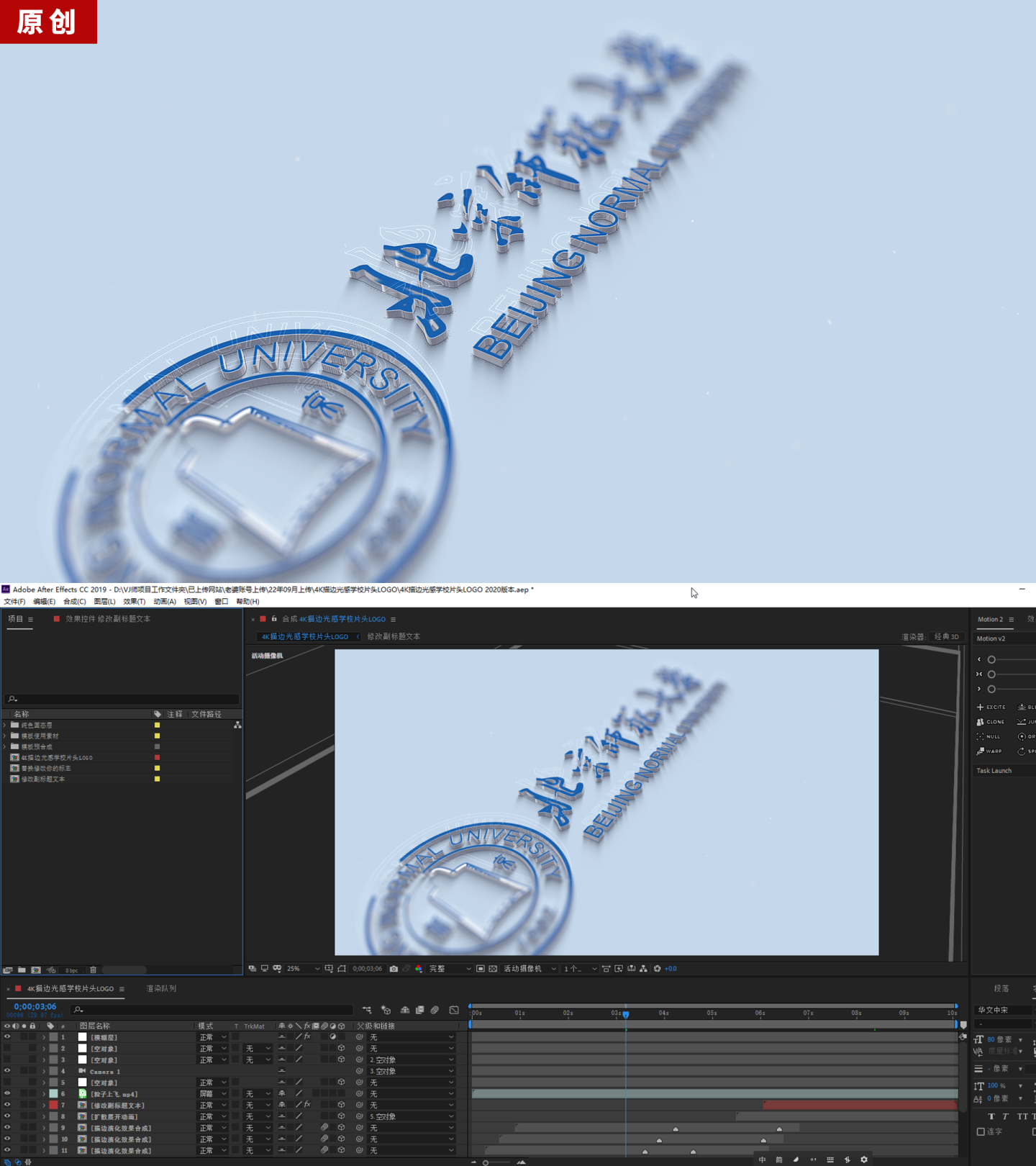Switch to the 段落 paragraph tab
Image resolution: width=1036 pixels, height=1166 pixels.
coord(1001,988)
